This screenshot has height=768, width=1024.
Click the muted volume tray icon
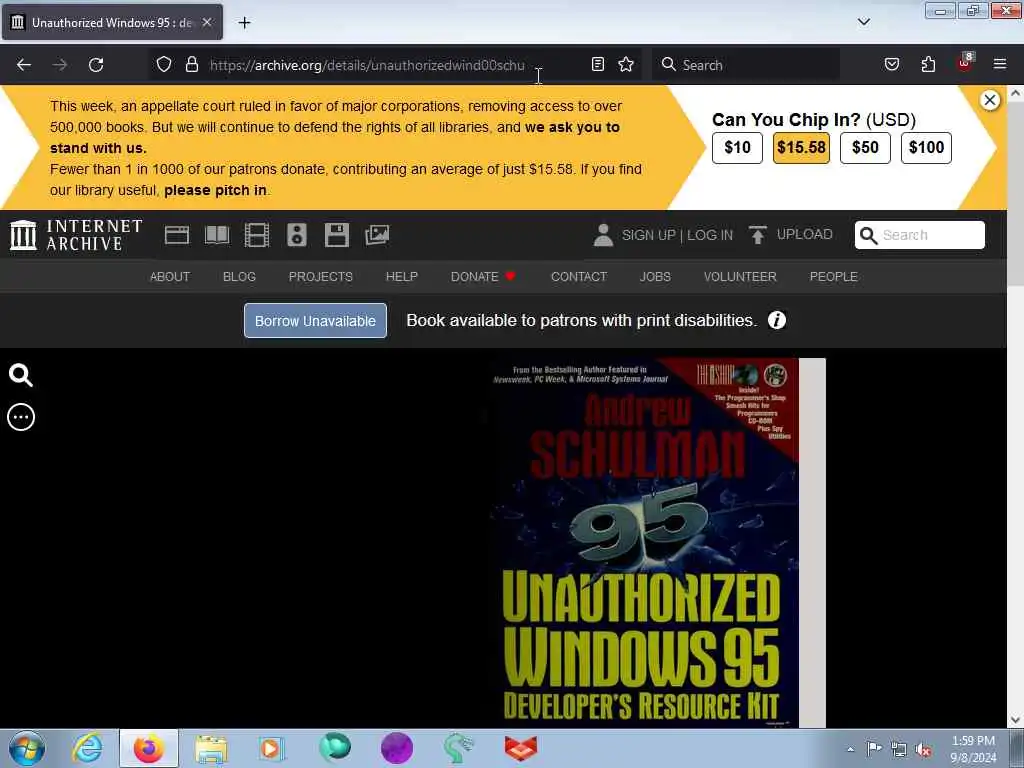click(x=923, y=750)
